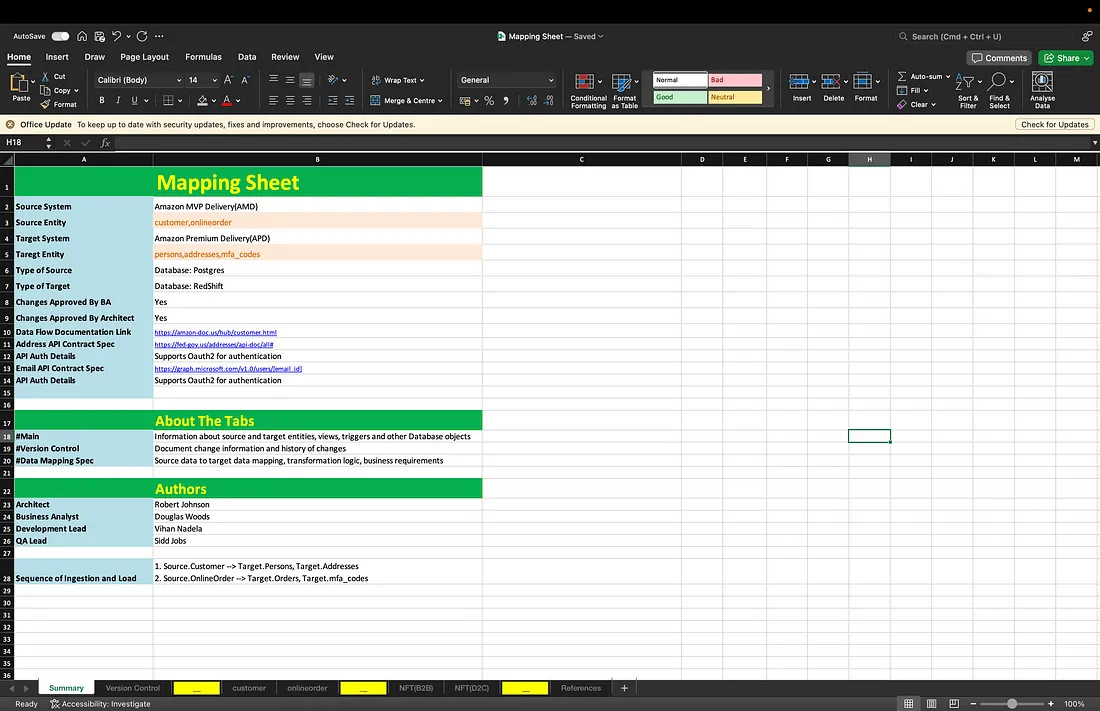Click Check for Updates button
This screenshot has width=1100, height=711.
pyautogui.click(x=1054, y=124)
